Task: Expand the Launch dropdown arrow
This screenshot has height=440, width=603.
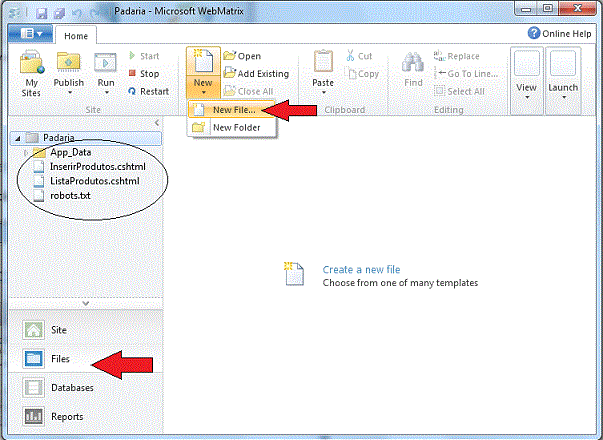Action: tap(564, 97)
